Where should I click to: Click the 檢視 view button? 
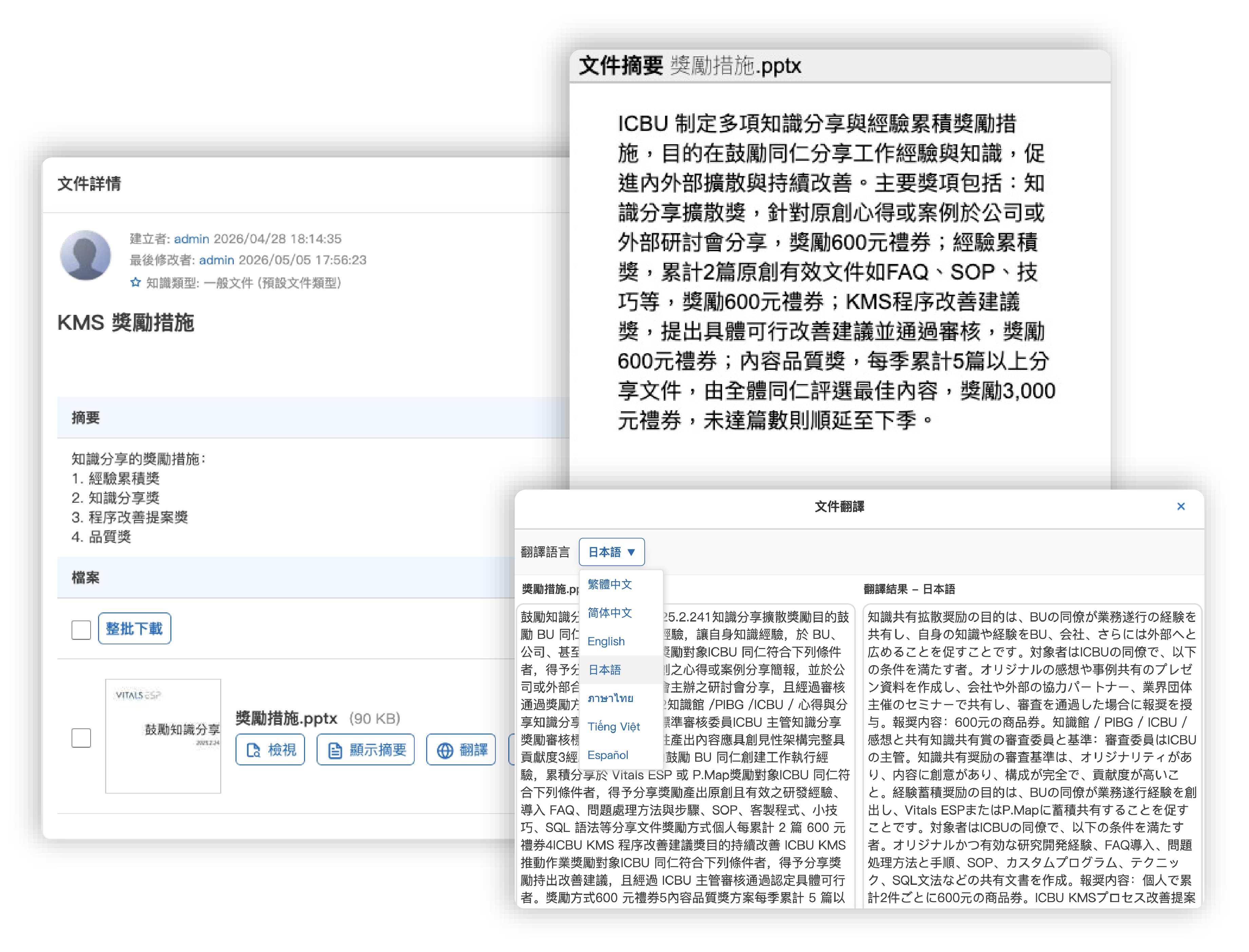[270, 750]
